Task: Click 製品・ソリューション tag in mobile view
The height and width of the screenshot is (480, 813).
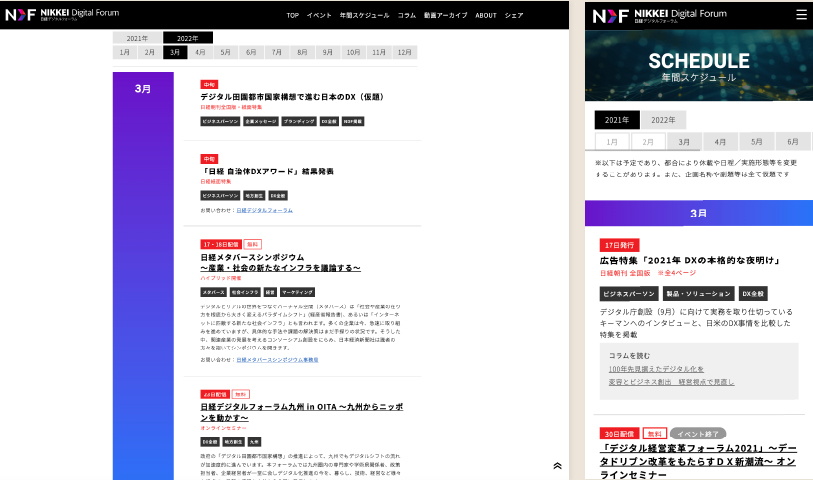Action: point(698,294)
